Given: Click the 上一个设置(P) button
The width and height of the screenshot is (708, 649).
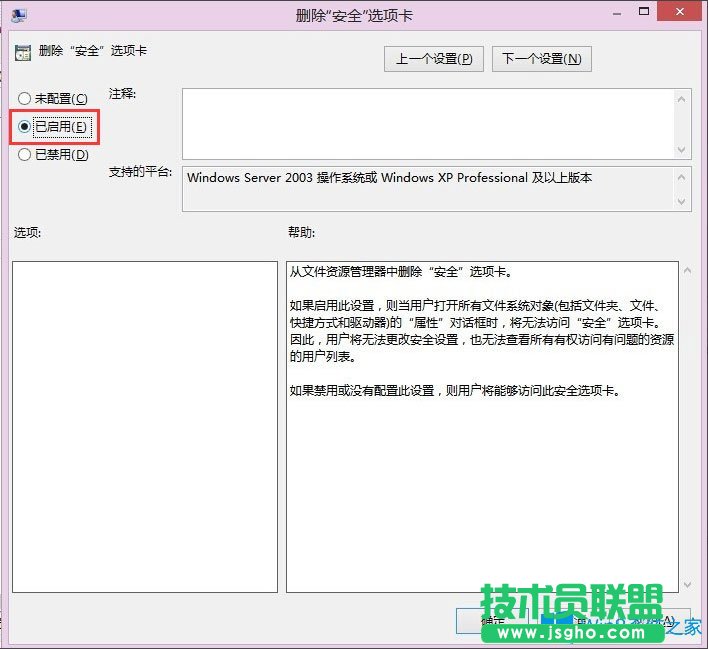Looking at the screenshot, I should click(433, 59).
